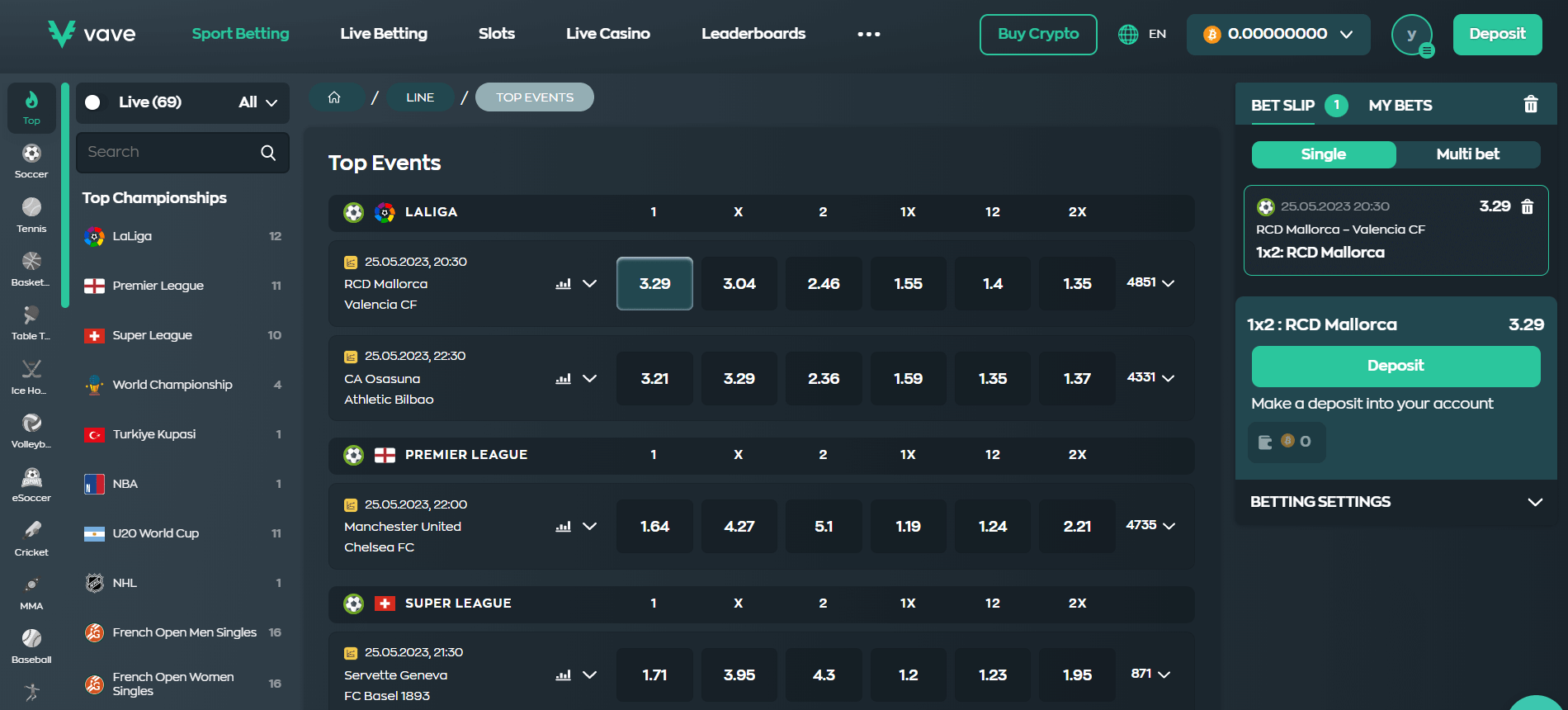Toggle the Live (69) switch
The width and height of the screenshot is (1568, 710).
point(93,102)
